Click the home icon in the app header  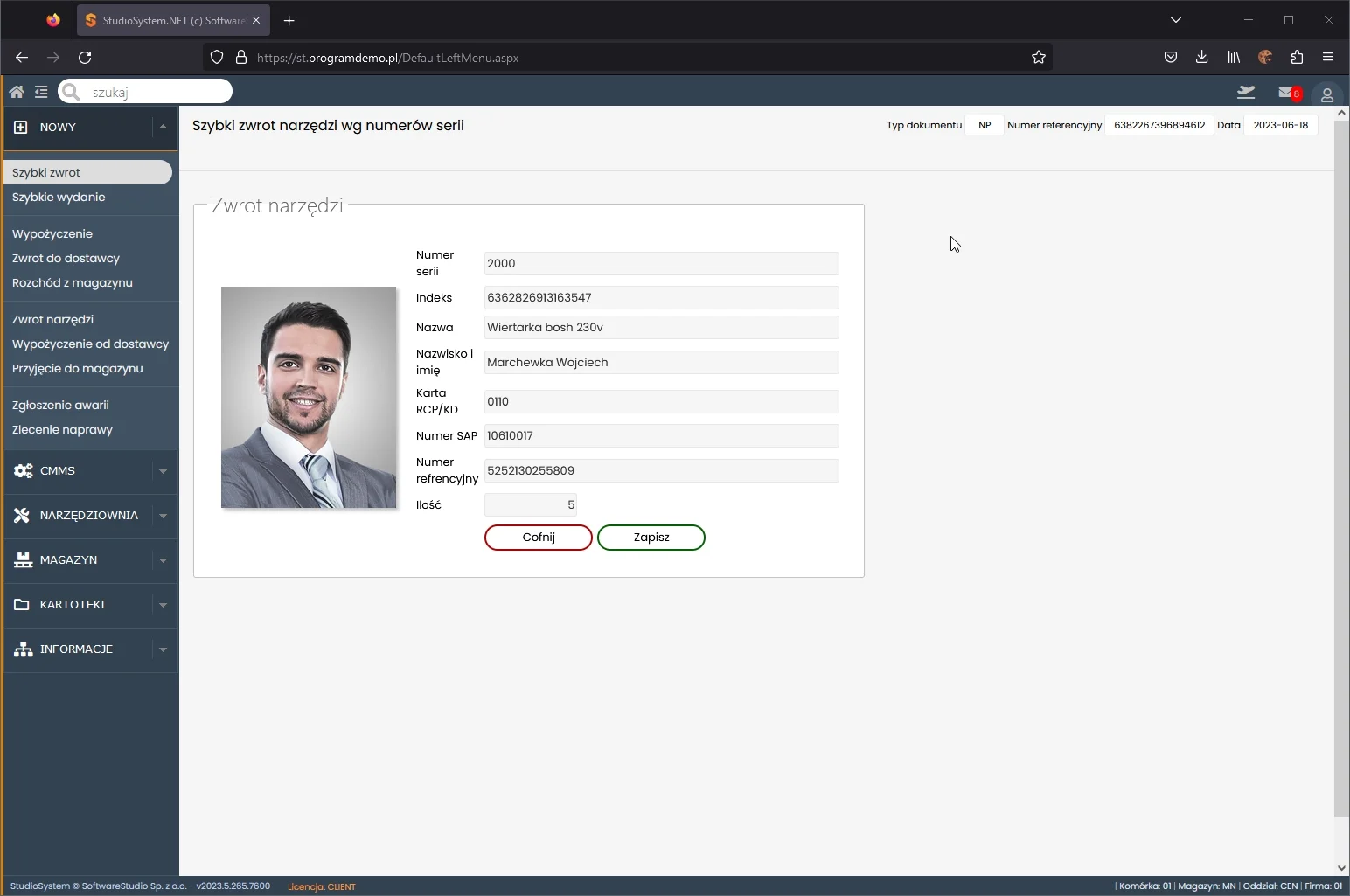pos(17,92)
